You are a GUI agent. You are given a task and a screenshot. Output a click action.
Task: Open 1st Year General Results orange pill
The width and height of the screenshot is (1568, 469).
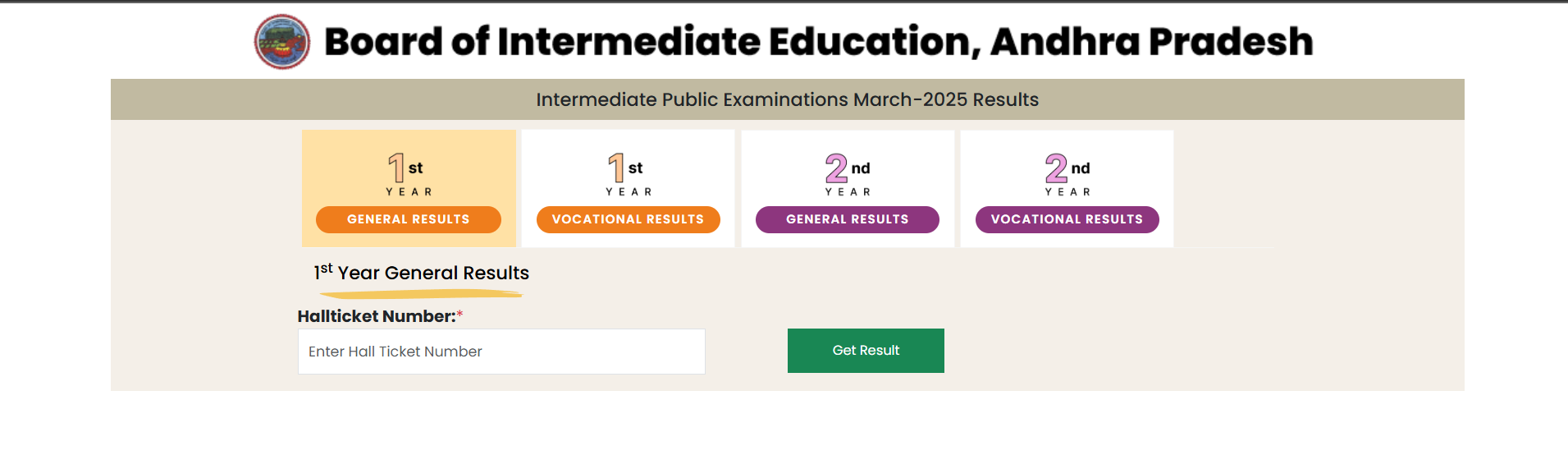409,219
